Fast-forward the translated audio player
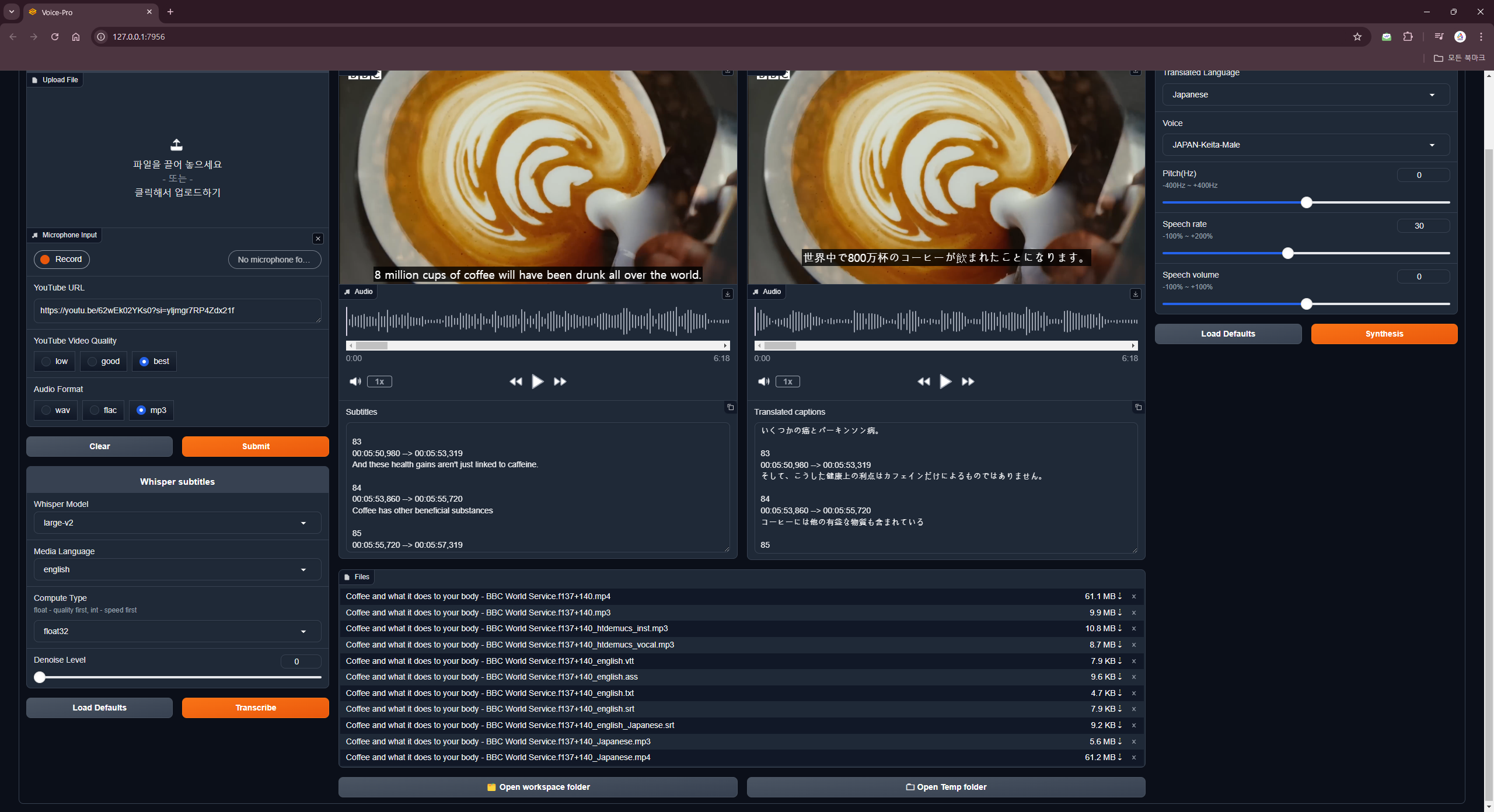This screenshot has width=1494, height=812. (x=968, y=381)
